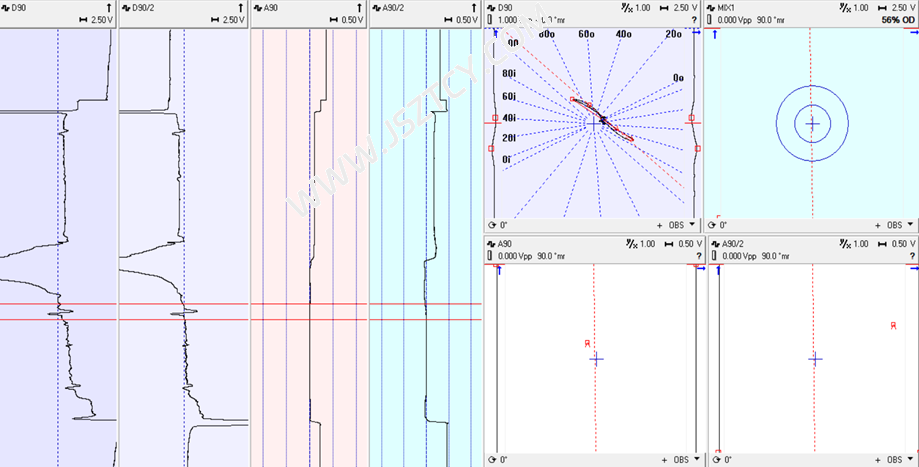The image size is (919, 467).
Task: Click the help question mark in A90/2 panel
Action: coord(912,257)
